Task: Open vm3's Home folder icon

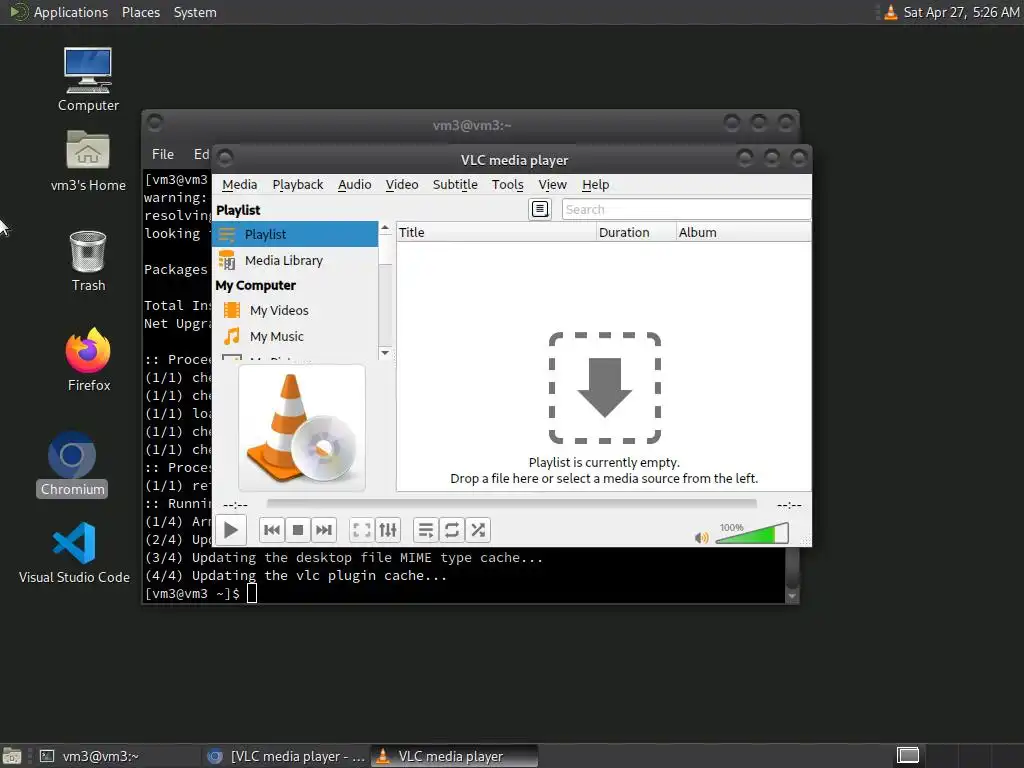Action: (88, 161)
